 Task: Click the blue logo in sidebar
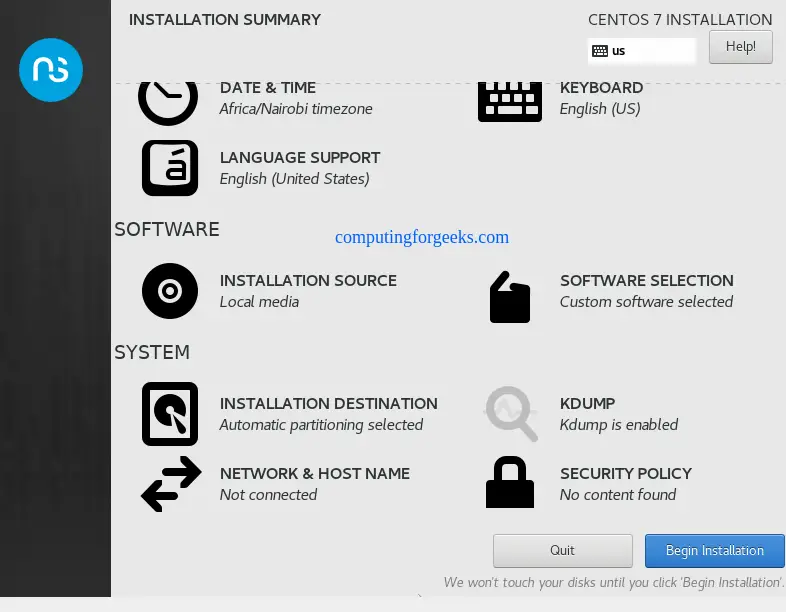(x=51, y=70)
